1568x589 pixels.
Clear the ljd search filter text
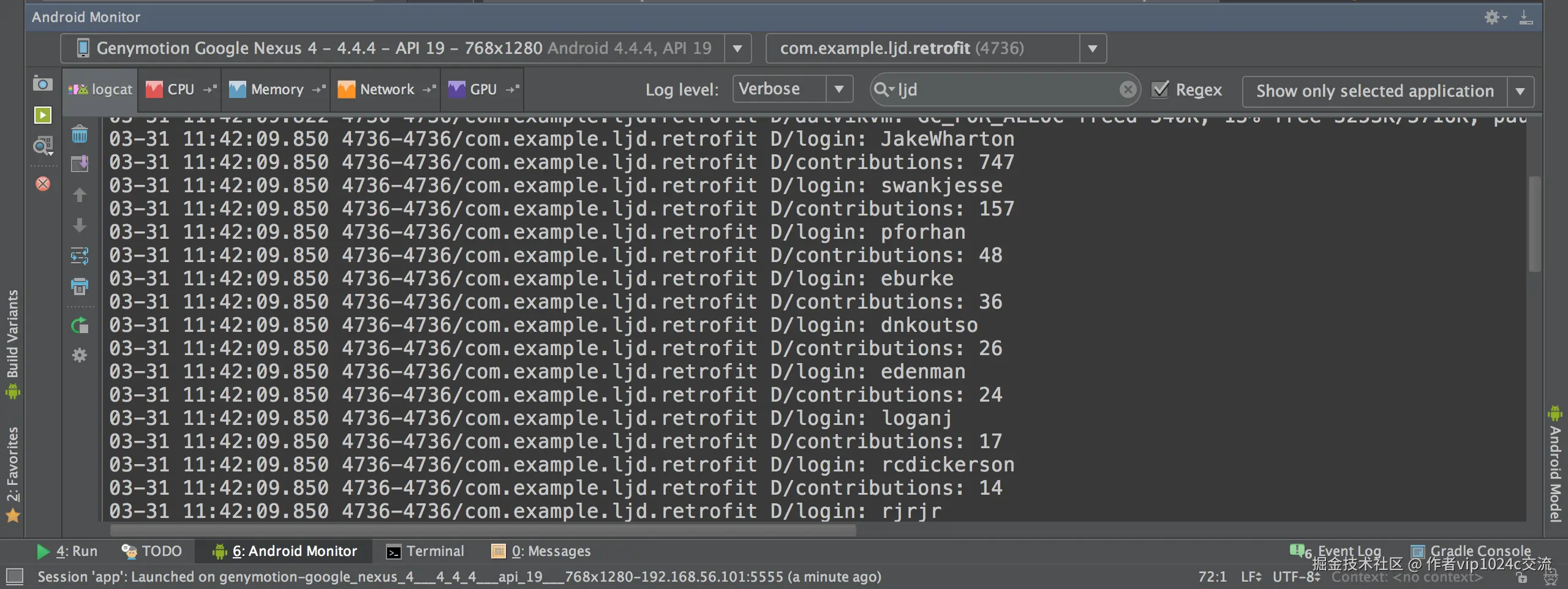[x=1128, y=89]
